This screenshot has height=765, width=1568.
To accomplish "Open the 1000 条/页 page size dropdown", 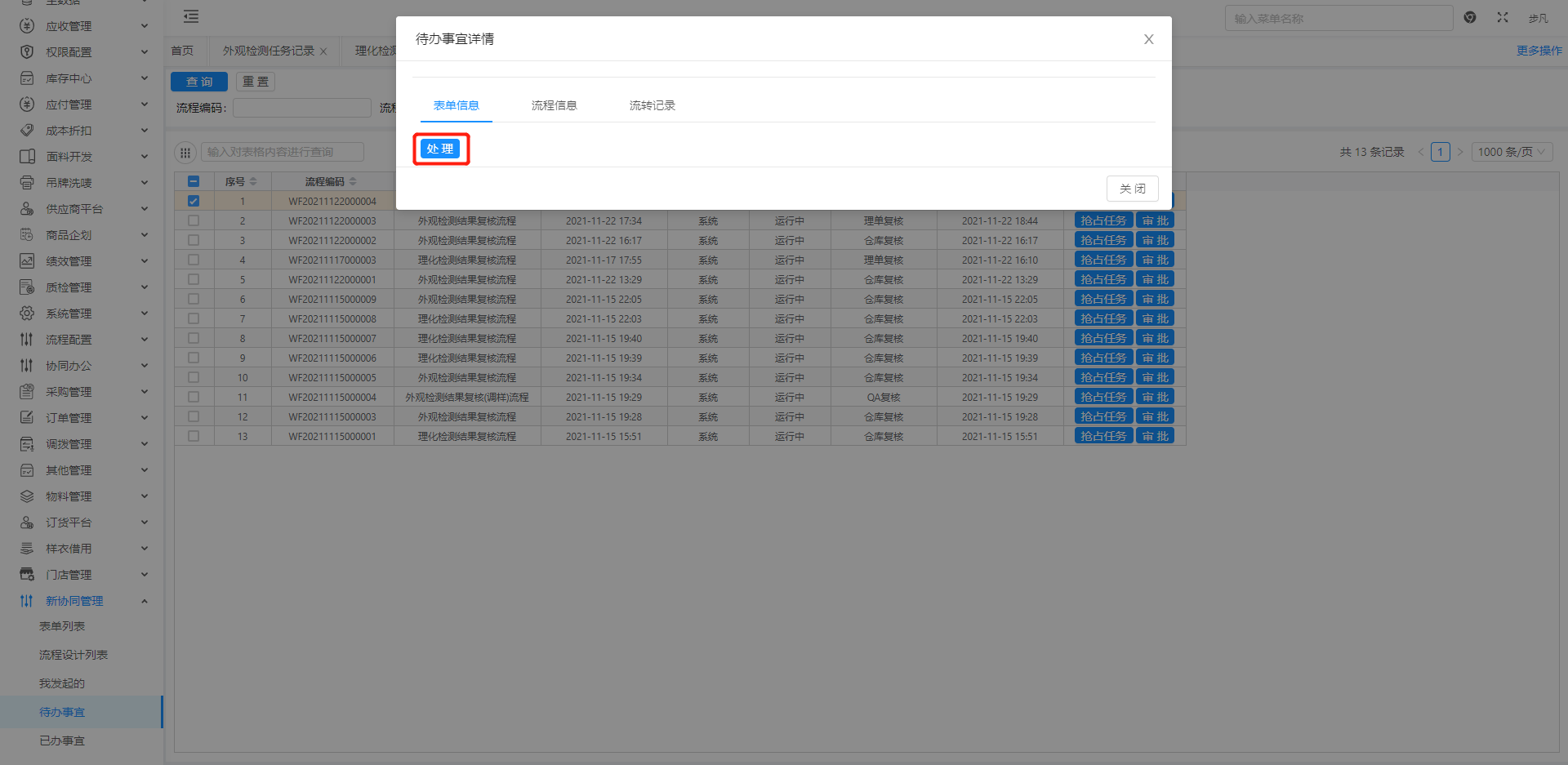I will click(1511, 152).
